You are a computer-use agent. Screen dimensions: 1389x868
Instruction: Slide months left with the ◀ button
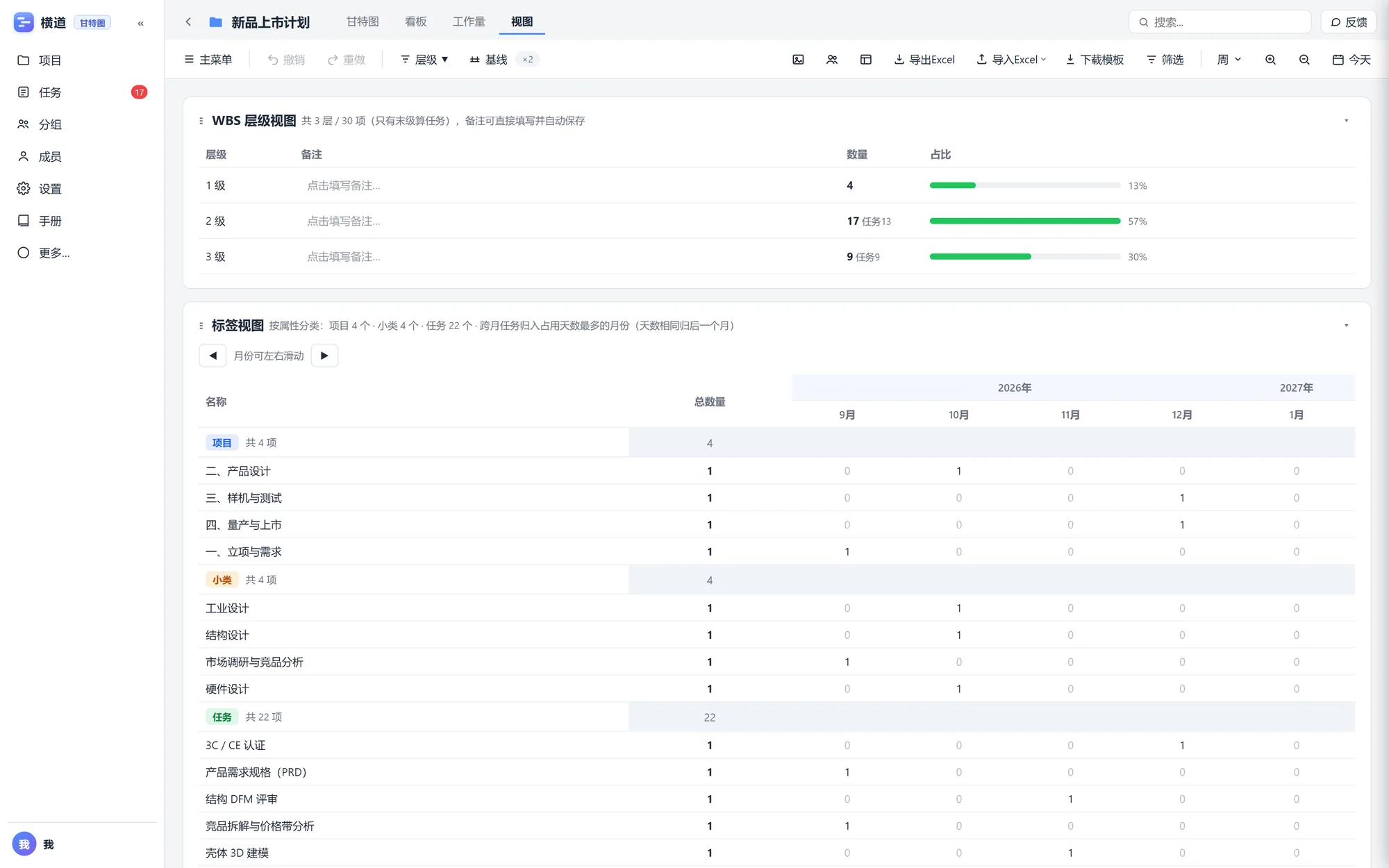(x=213, y=356)
